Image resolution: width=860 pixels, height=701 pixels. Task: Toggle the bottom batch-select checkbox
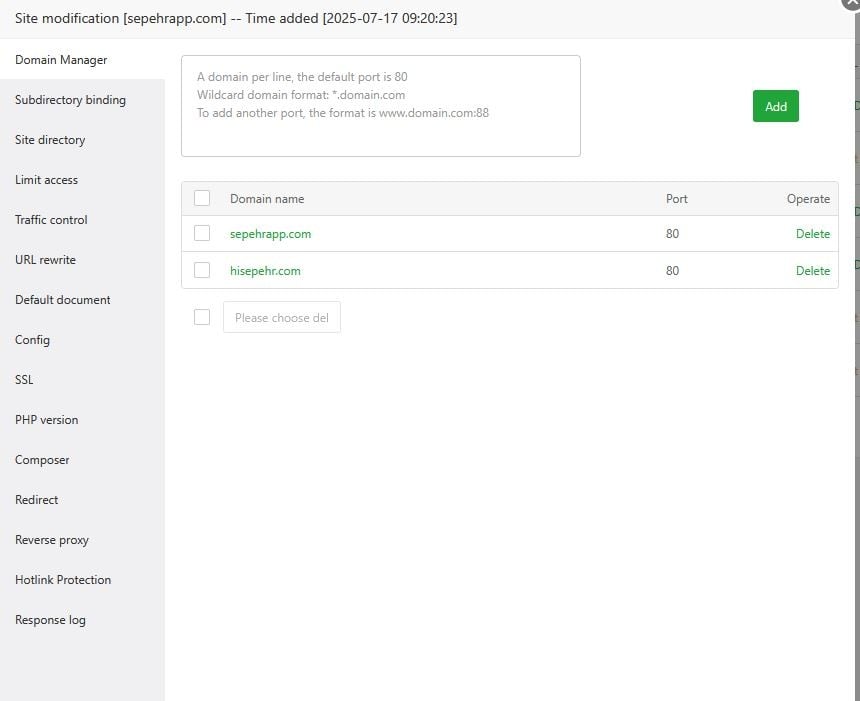202,317
